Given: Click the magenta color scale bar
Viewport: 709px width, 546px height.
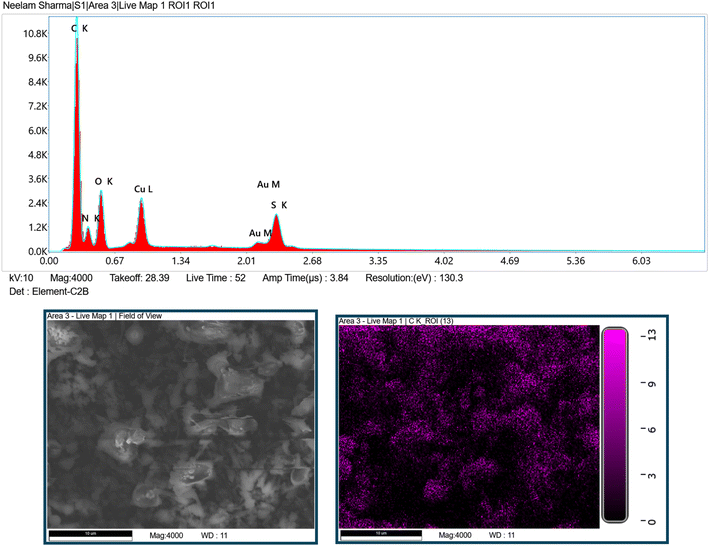Looking at the screenshot, I should pyautogui.click(x=614, y=424).
